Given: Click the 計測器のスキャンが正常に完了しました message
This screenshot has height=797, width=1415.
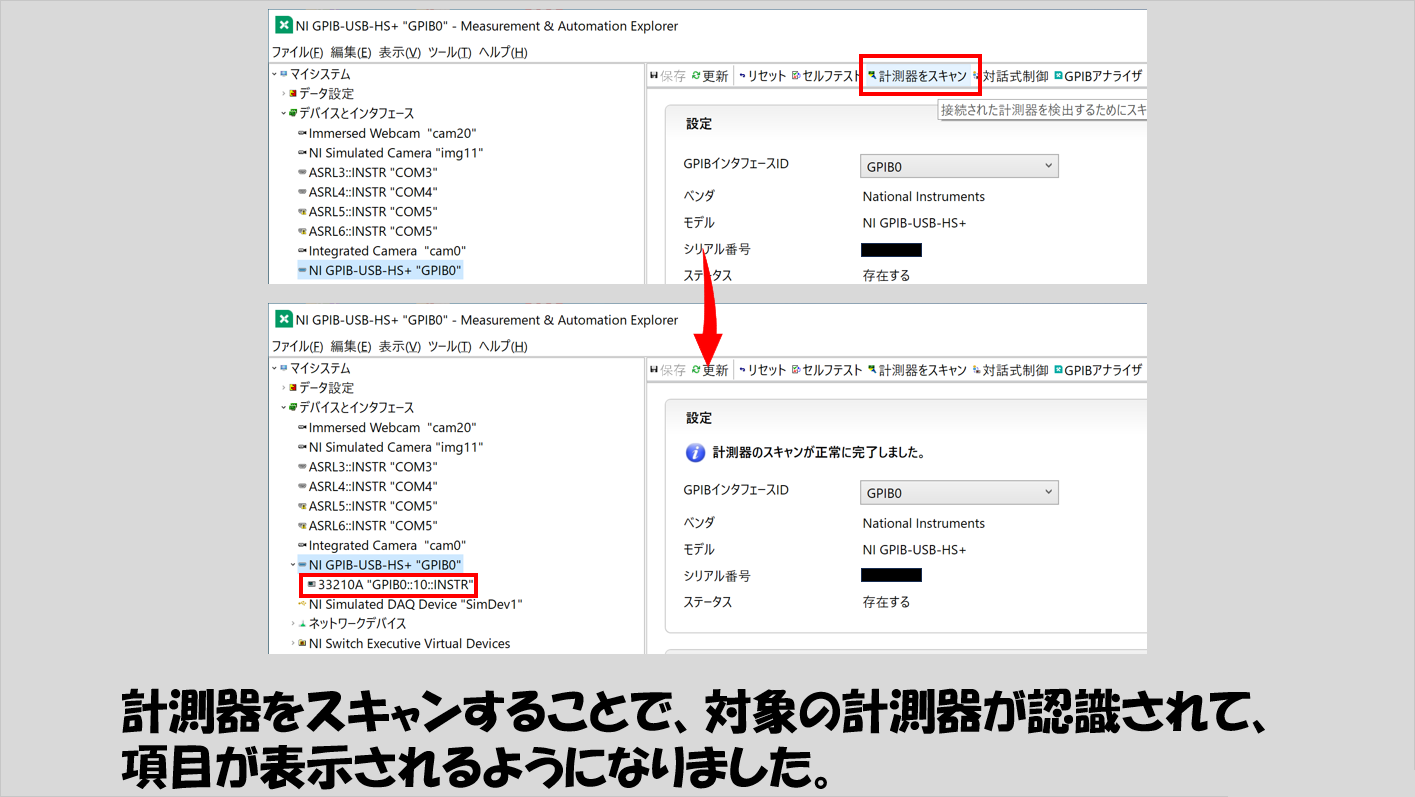Looking at the screenshot, I should pyautogui.click(x=819, y=453).
